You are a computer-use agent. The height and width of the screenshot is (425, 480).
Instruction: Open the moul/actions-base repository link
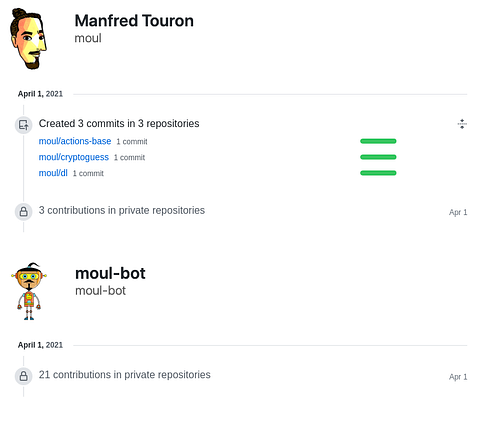(x=75, y=141)
